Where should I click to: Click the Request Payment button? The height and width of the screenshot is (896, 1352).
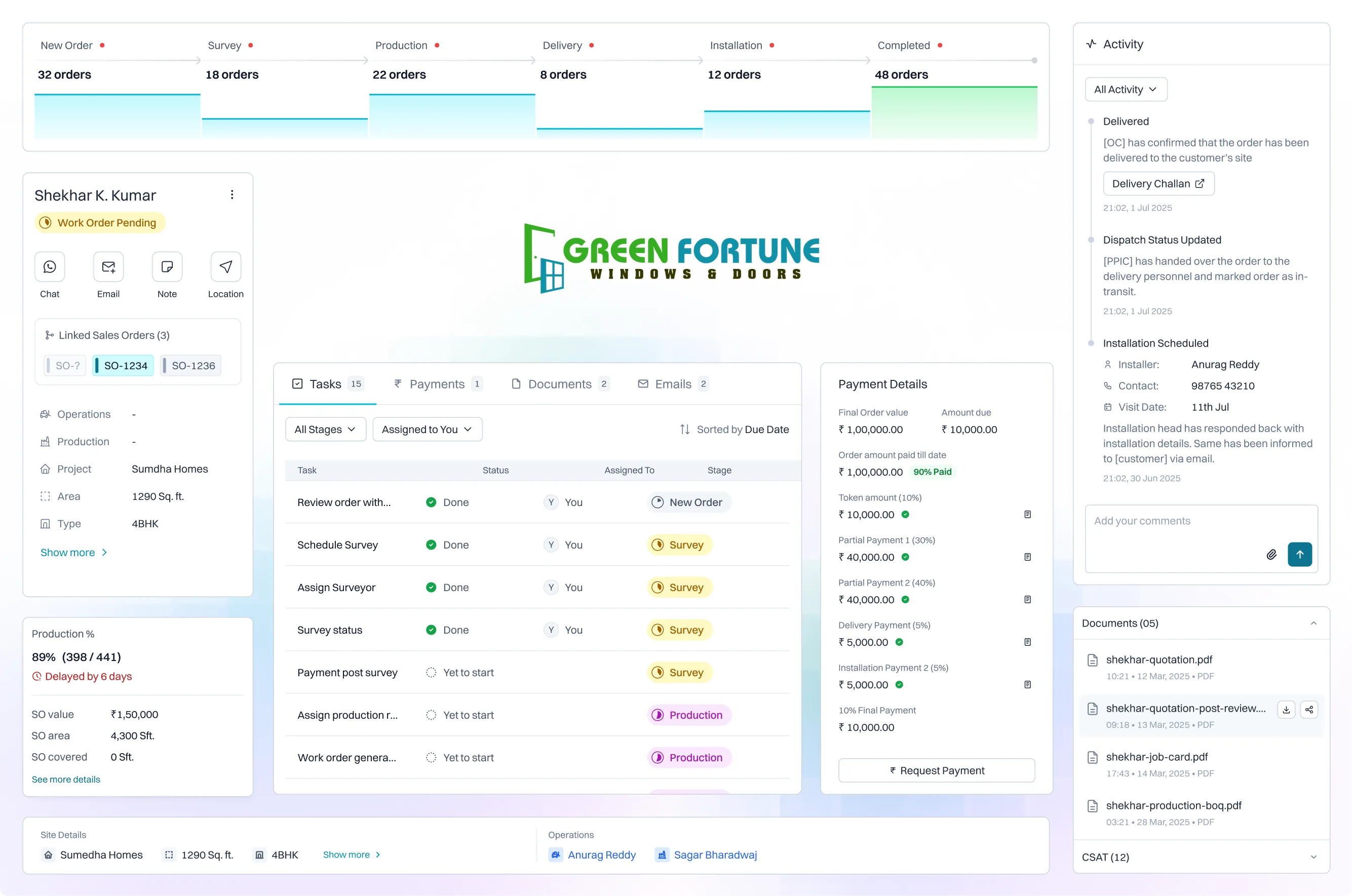pos(937,770)
